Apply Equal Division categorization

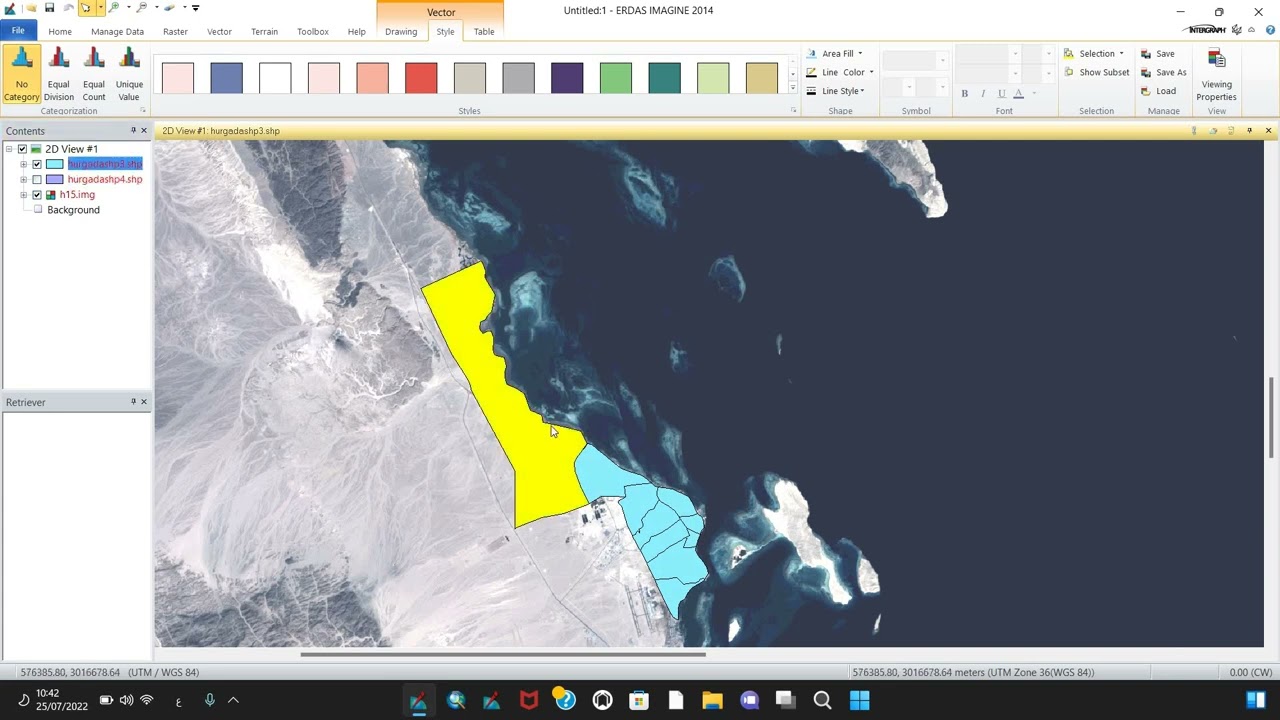point(58,75)
